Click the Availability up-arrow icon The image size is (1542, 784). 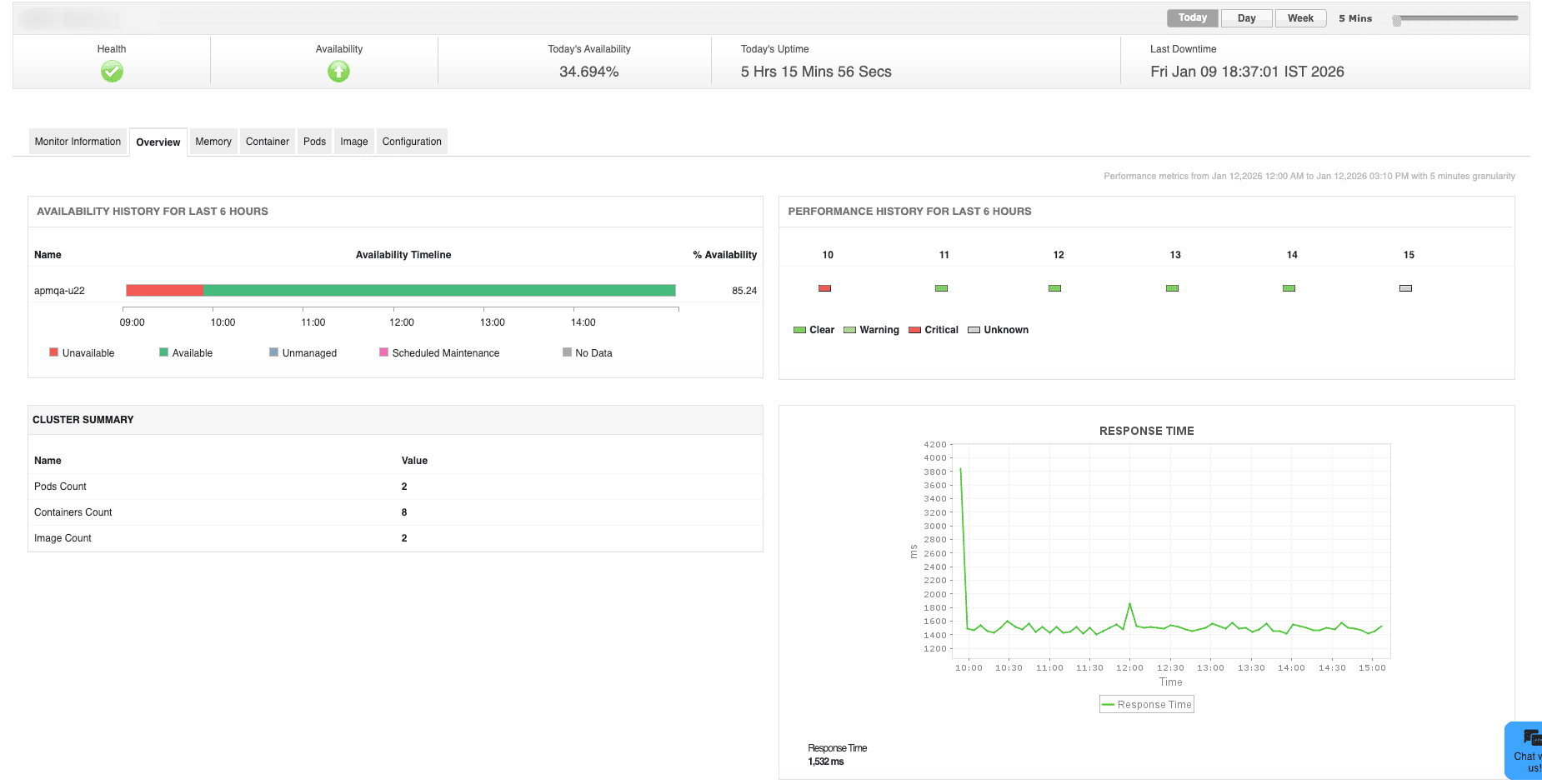[338, 72]
